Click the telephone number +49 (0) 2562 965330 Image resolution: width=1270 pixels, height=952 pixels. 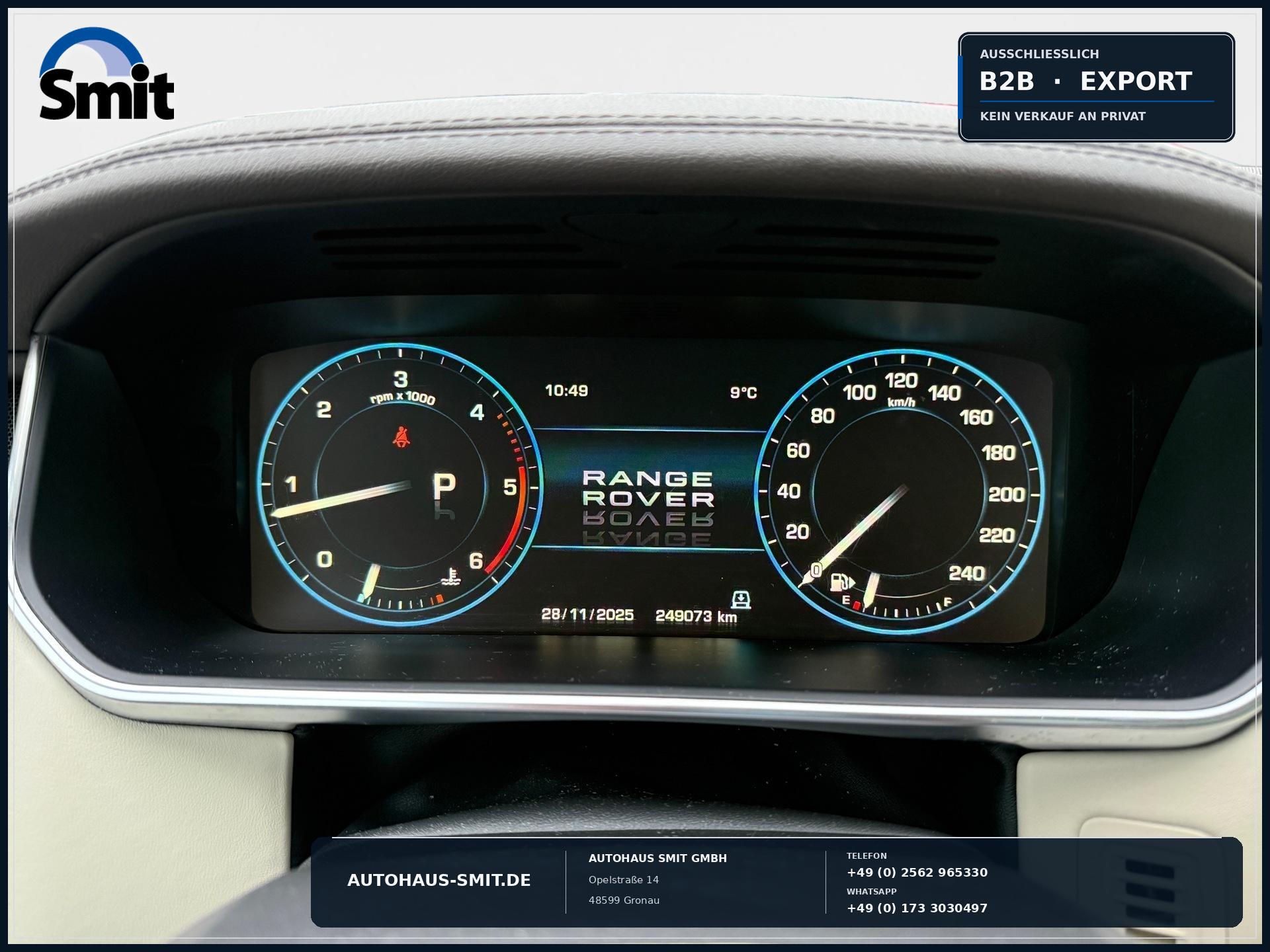point(917,873)
